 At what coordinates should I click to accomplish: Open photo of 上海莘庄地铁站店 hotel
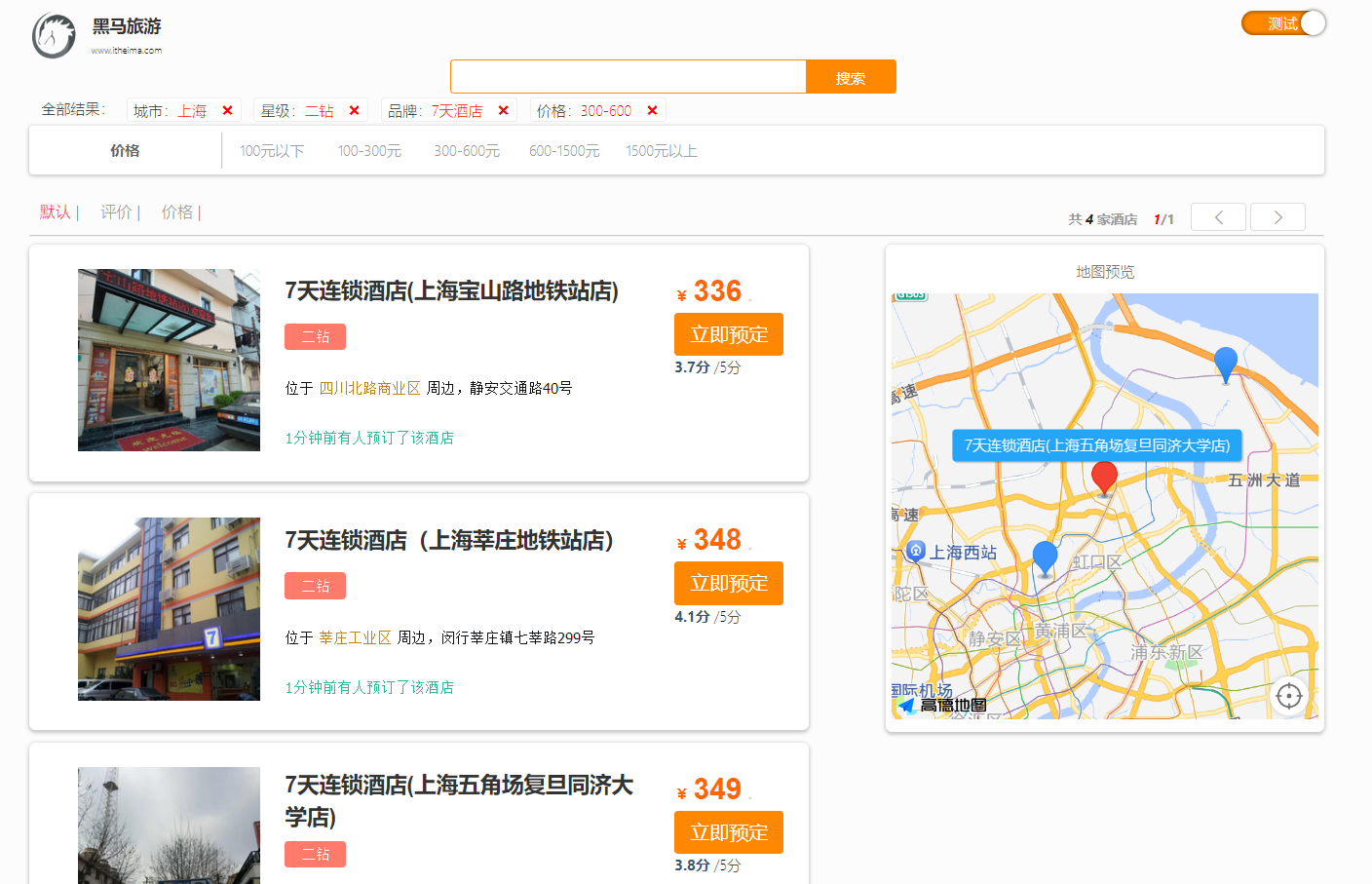[x=169, y=609]
